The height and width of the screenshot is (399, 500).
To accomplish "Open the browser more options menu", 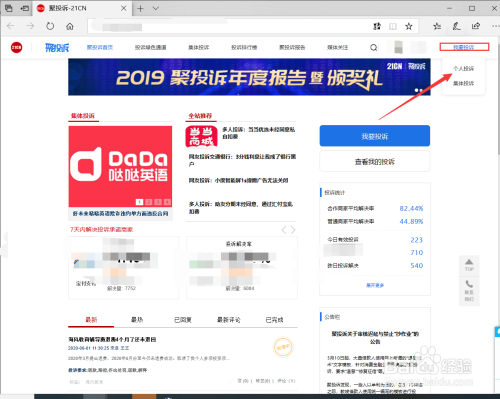I will point(496,26).
